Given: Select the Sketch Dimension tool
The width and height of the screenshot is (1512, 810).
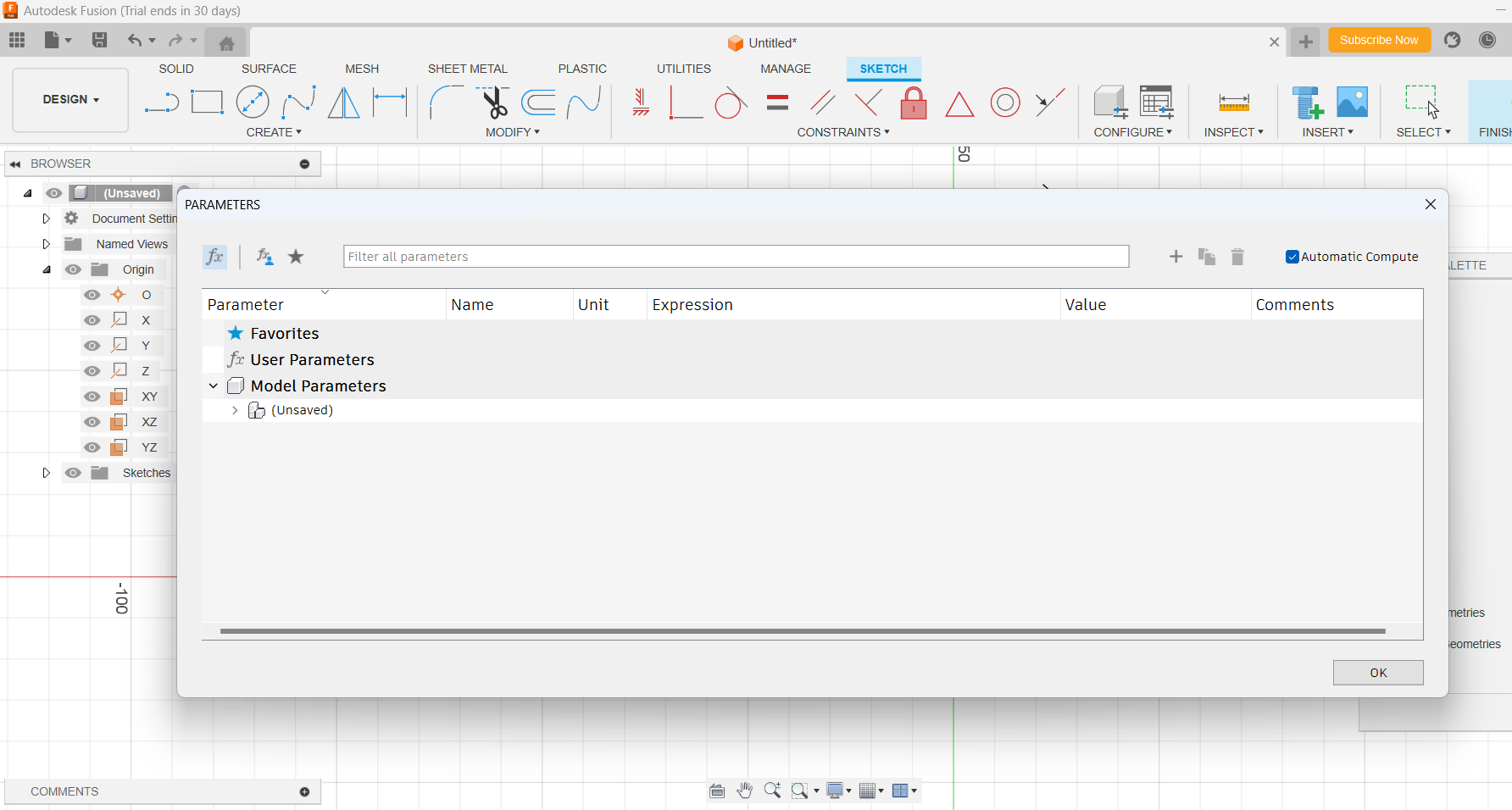Looking at the screenshot, I should 390,103.
